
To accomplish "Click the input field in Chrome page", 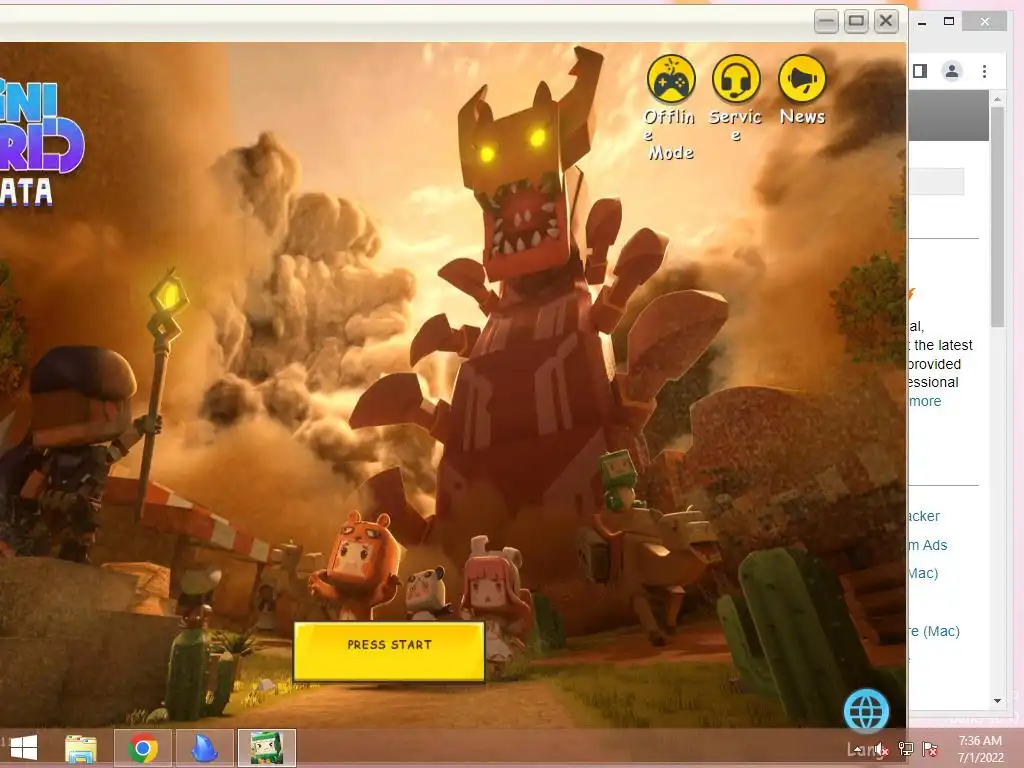I will point(936,181).
